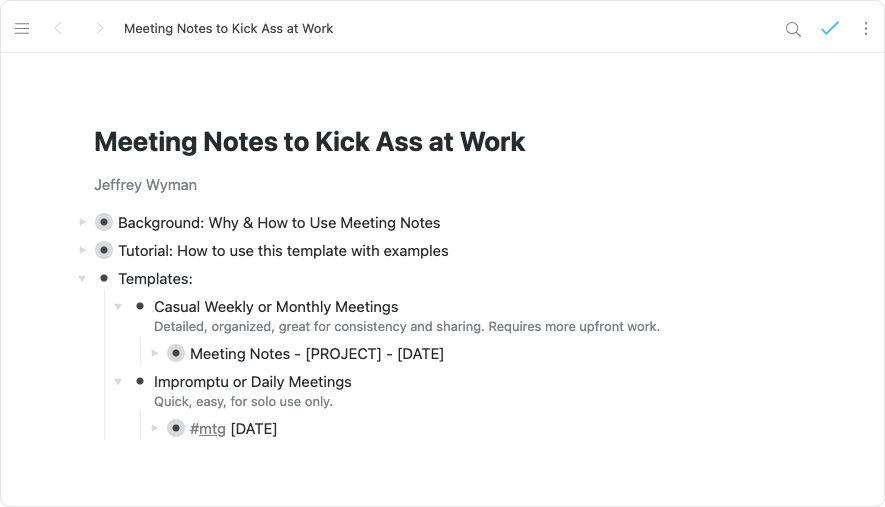
Task: Open the search magnifier icon
Action: pos(793,29)
